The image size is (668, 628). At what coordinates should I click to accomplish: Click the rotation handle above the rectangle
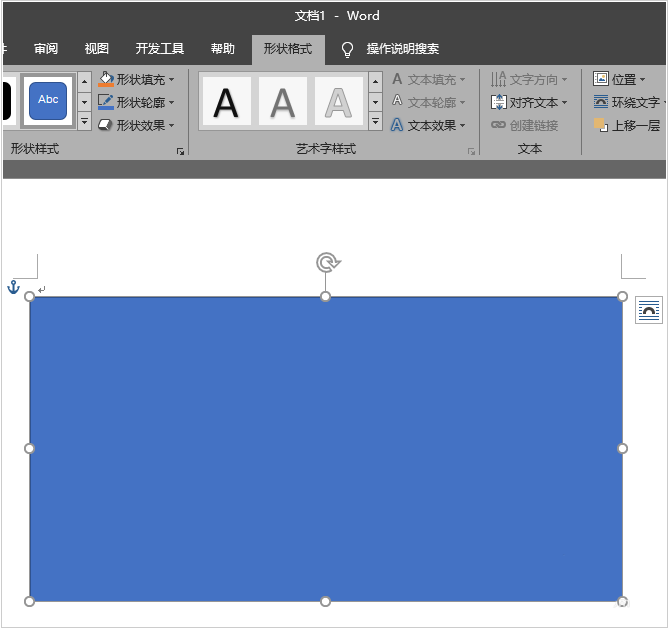[x=328, y=262]
